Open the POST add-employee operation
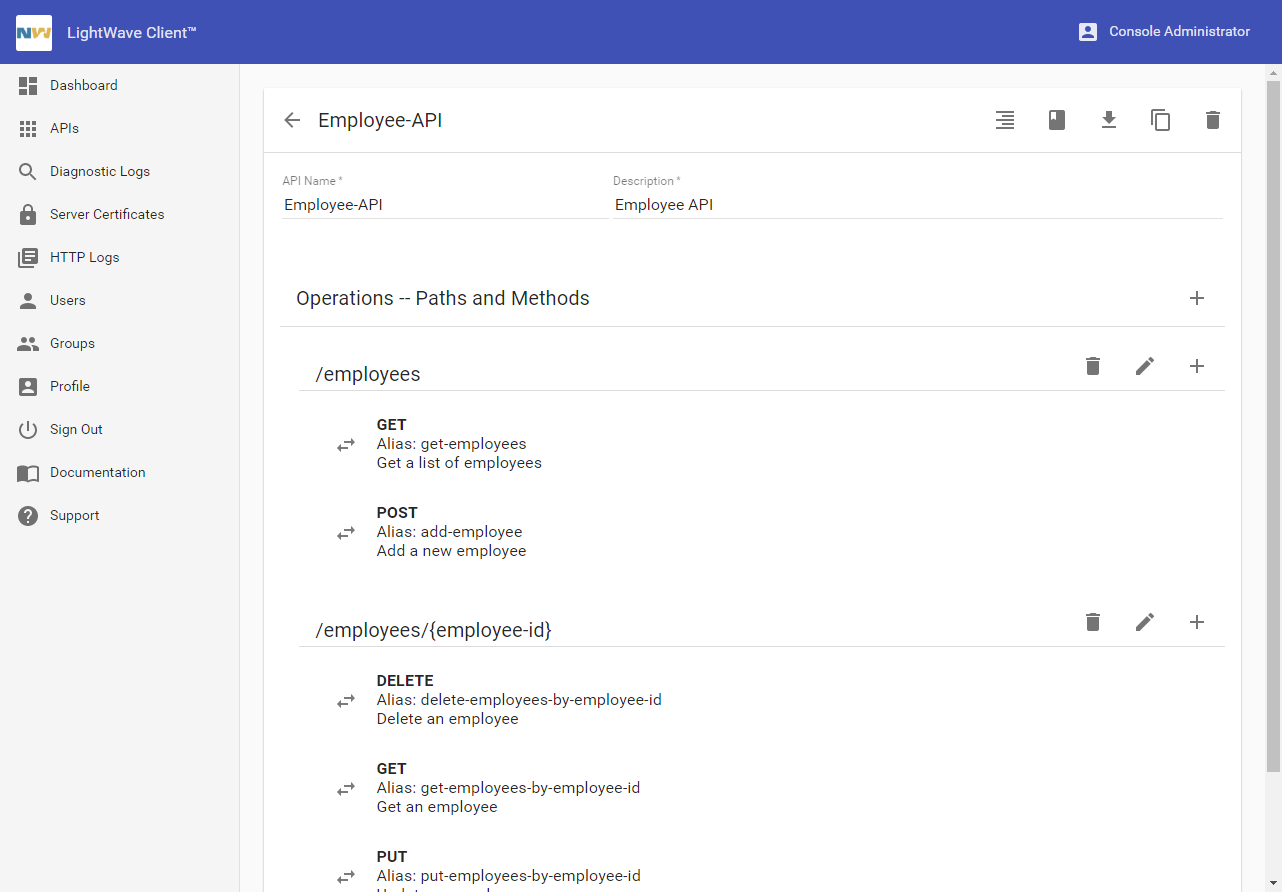Viewport: 1282px width, 892px height. 450,532
